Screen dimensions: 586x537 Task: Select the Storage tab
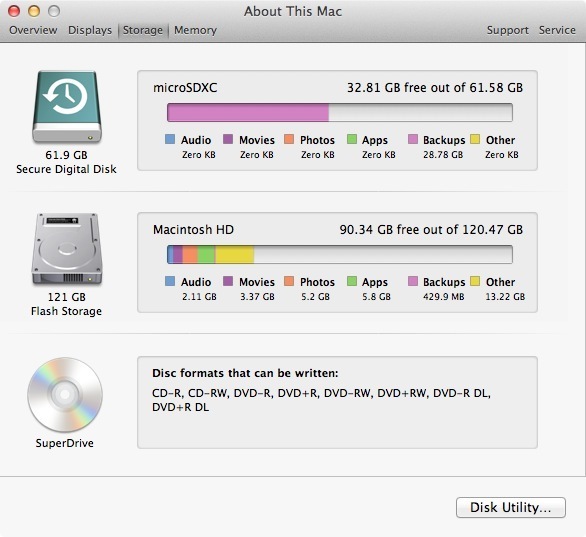click(143, 30)
